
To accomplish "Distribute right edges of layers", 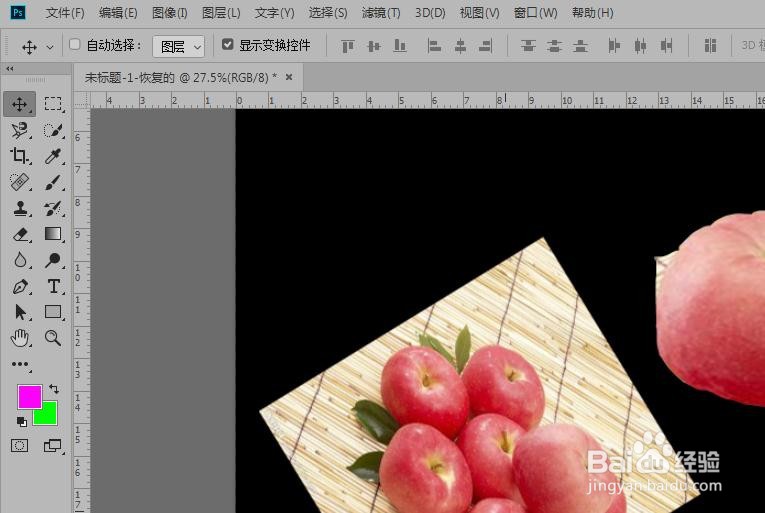I will click(666, 46).
